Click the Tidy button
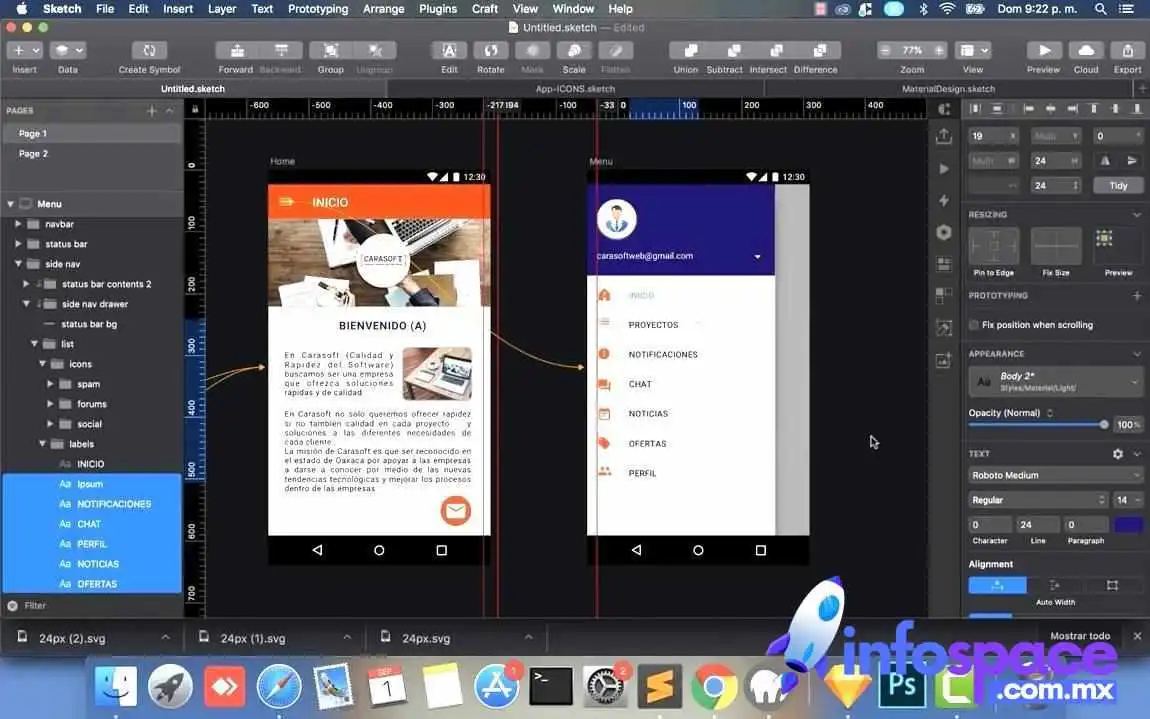The width and height of the screenshot is (1150, 719). coord(1118,186)
